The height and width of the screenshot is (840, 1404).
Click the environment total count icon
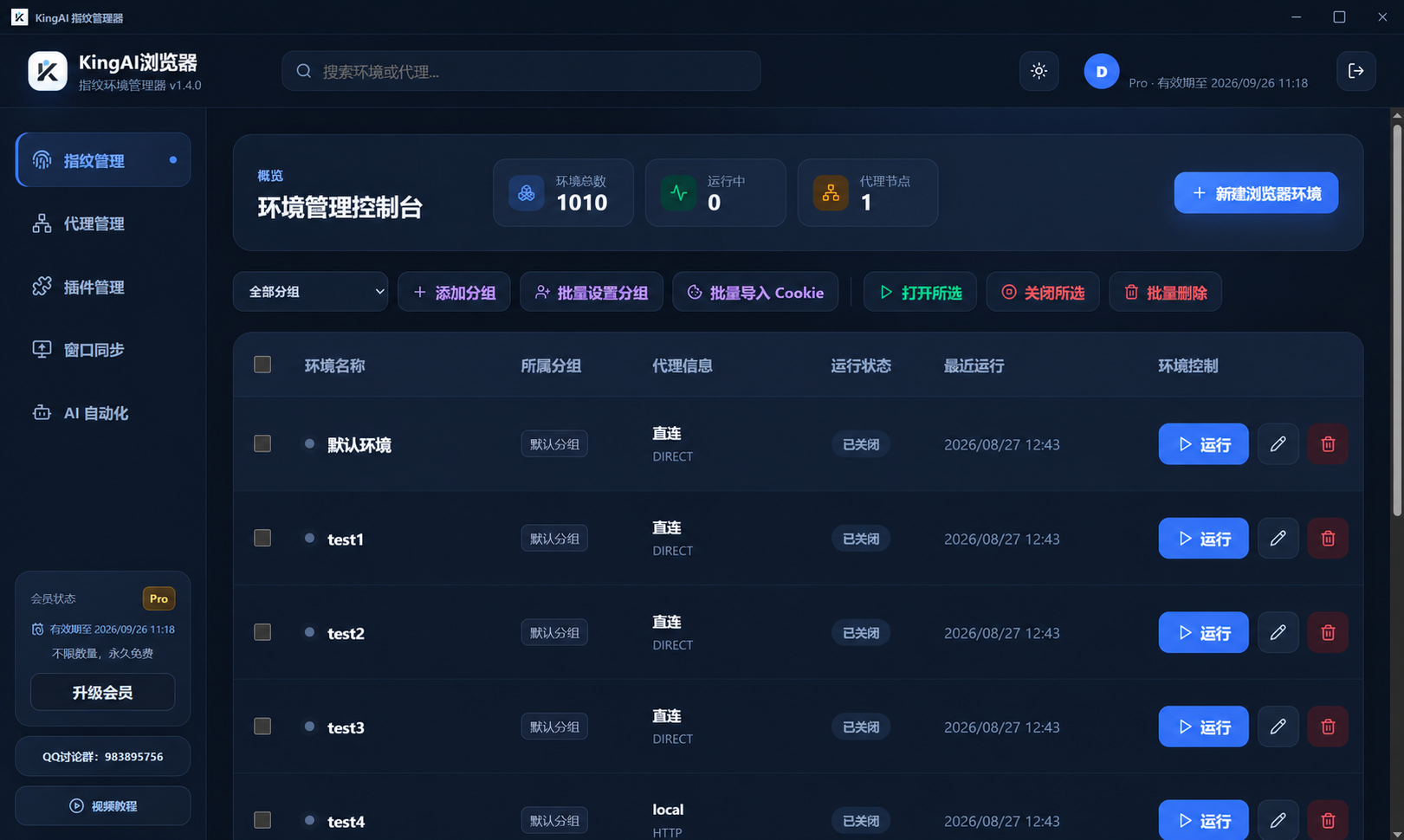[x=526, y=192]
